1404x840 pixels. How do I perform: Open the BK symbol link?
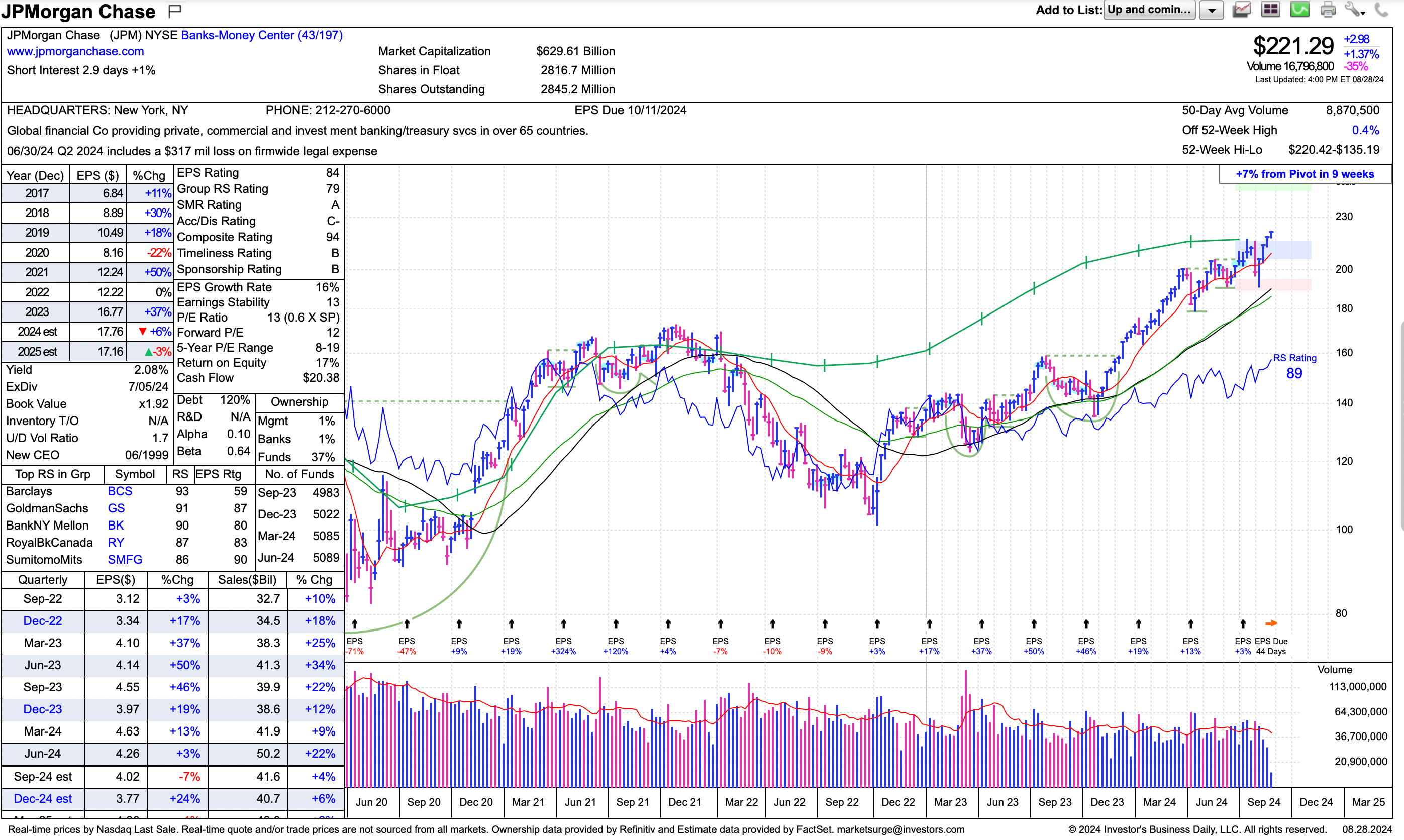coord(116,526)
